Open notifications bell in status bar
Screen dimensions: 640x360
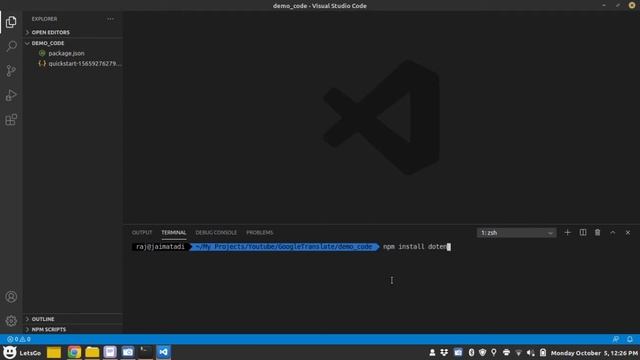pos(630,339)
